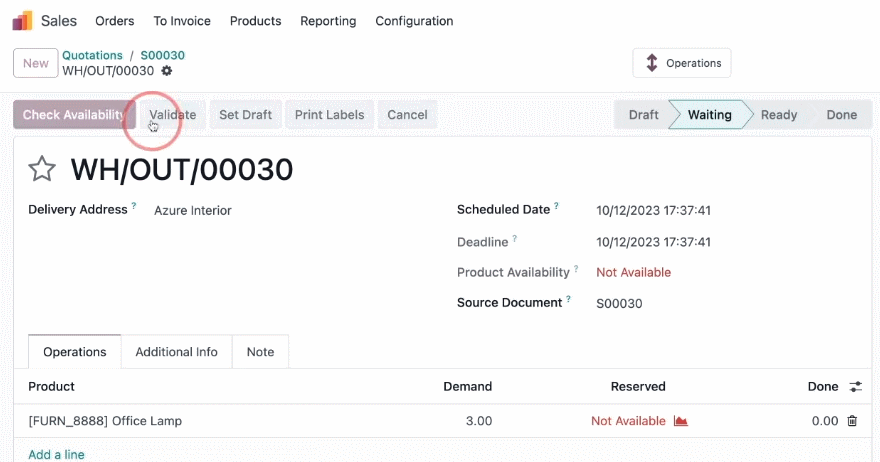This screenshot has height=462, width=880.
Task: Click the Operations smart button arrows icon
Action: (x=651, y=63)
